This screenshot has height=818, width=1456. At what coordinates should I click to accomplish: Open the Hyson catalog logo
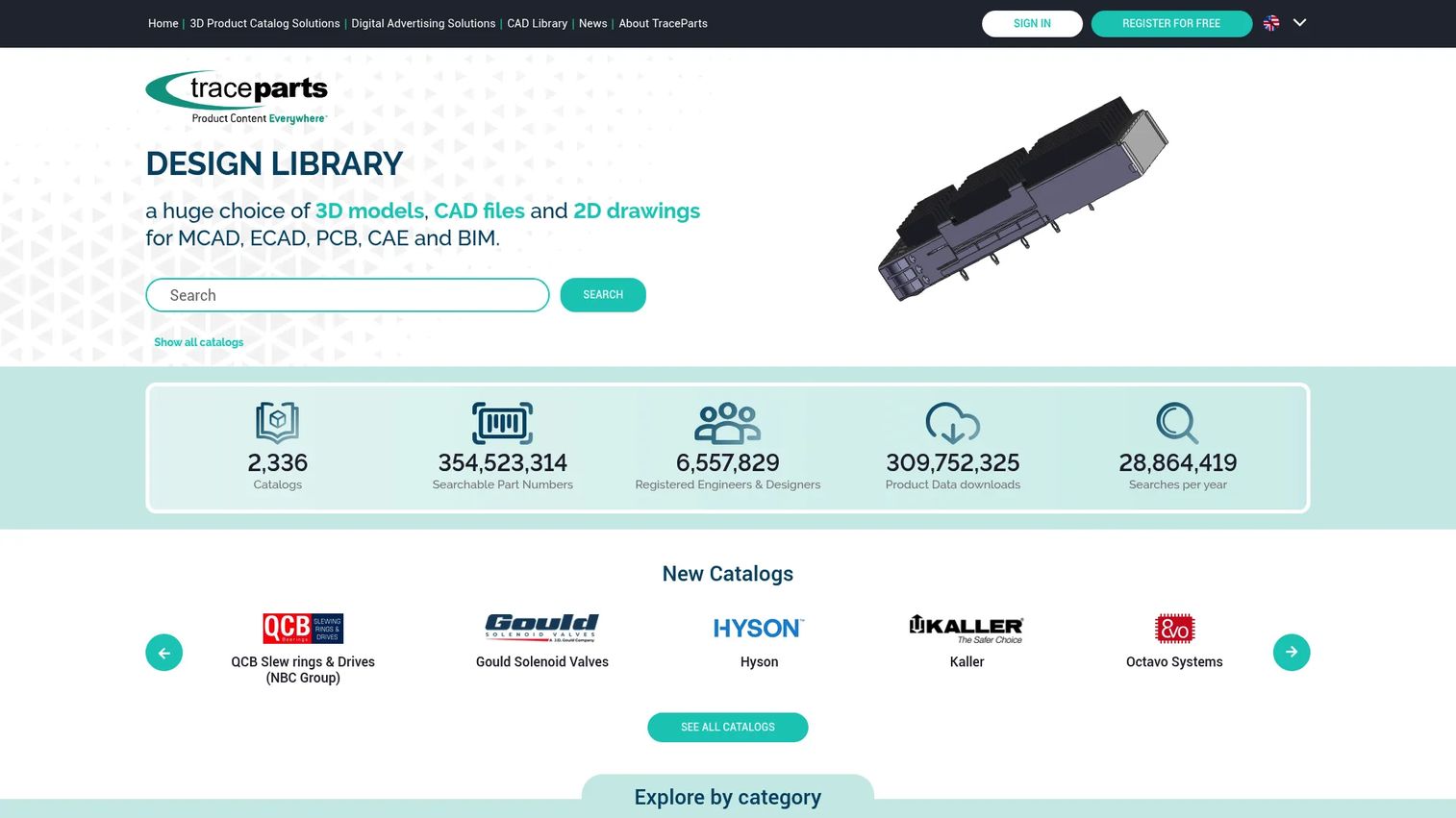[759, 629]
